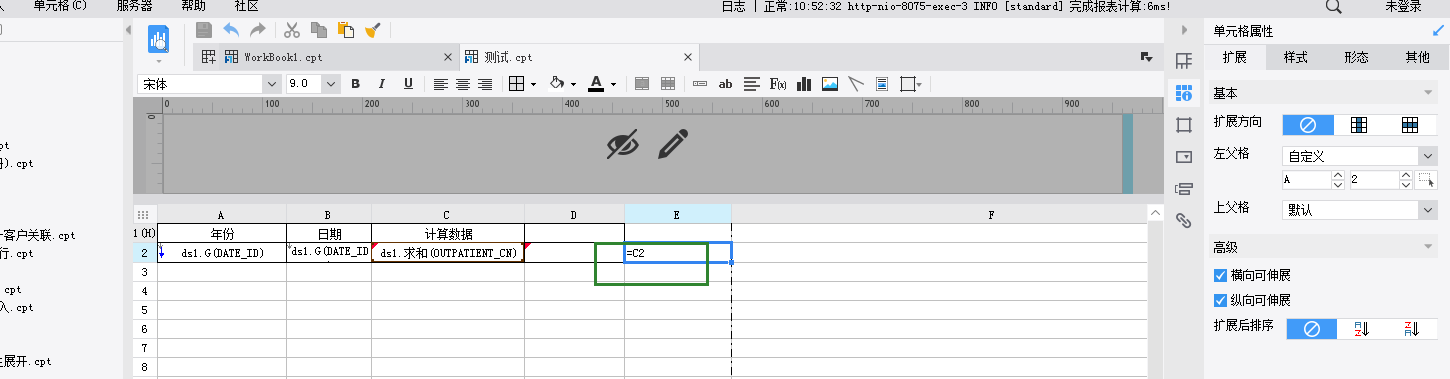The width and height of the screenshot is (1450, 379).
Task: Insert a chart with the bar chart icon
Action: coord(803,84)
